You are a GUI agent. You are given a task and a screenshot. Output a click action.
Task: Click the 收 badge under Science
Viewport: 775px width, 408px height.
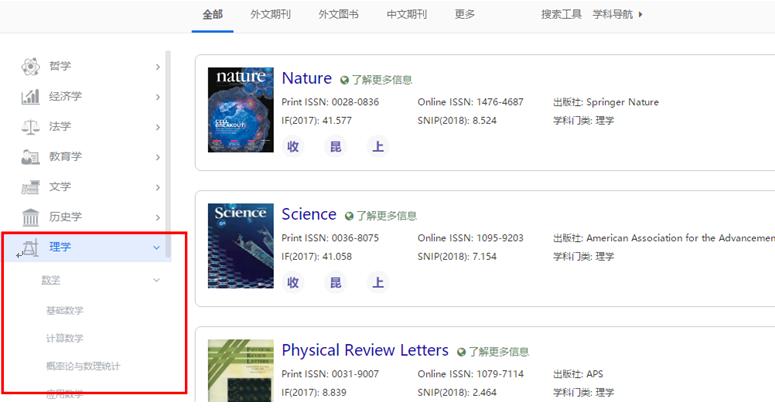(293, 282)
